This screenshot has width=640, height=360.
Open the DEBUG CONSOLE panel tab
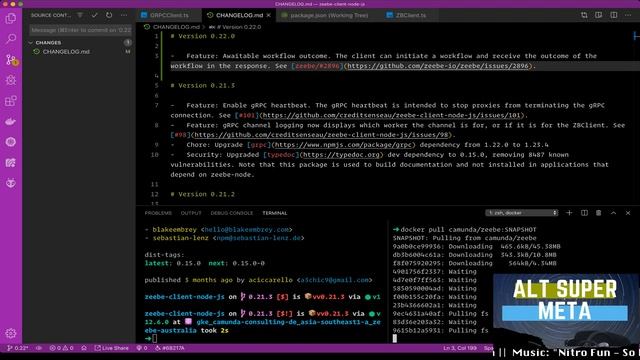pyautogui.click(x=231, y=213)
